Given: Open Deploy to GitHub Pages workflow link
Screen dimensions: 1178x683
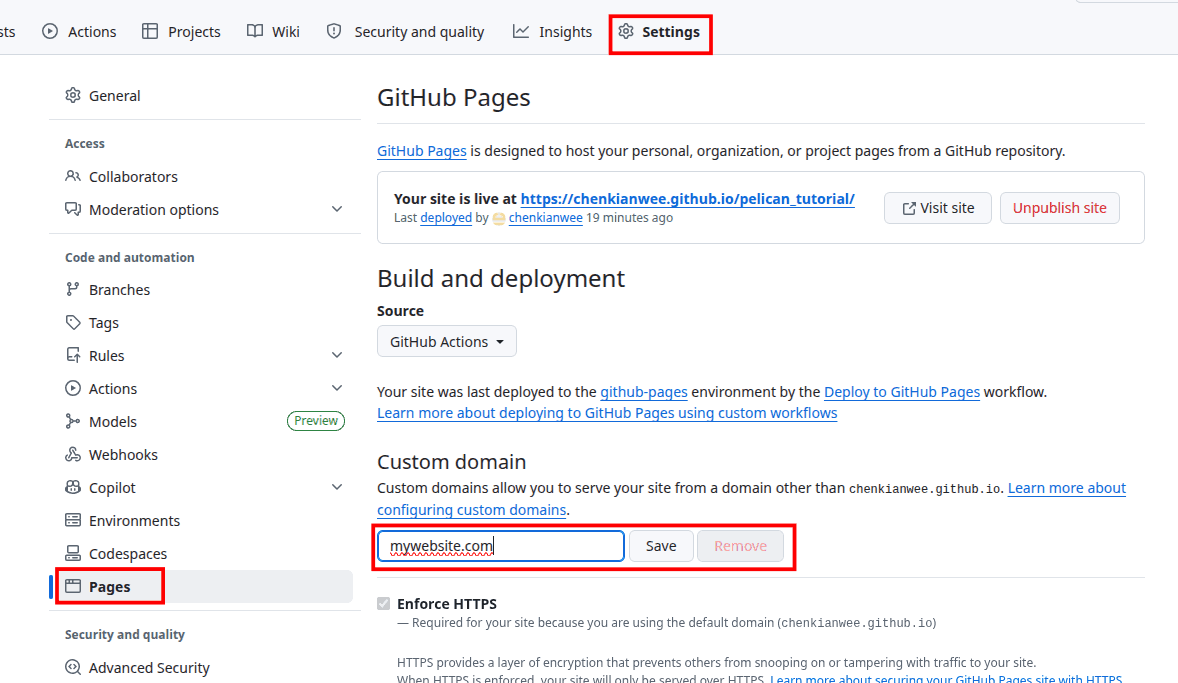Looking at the screenshot, I should pyautogui.click(x=902, y=392).
